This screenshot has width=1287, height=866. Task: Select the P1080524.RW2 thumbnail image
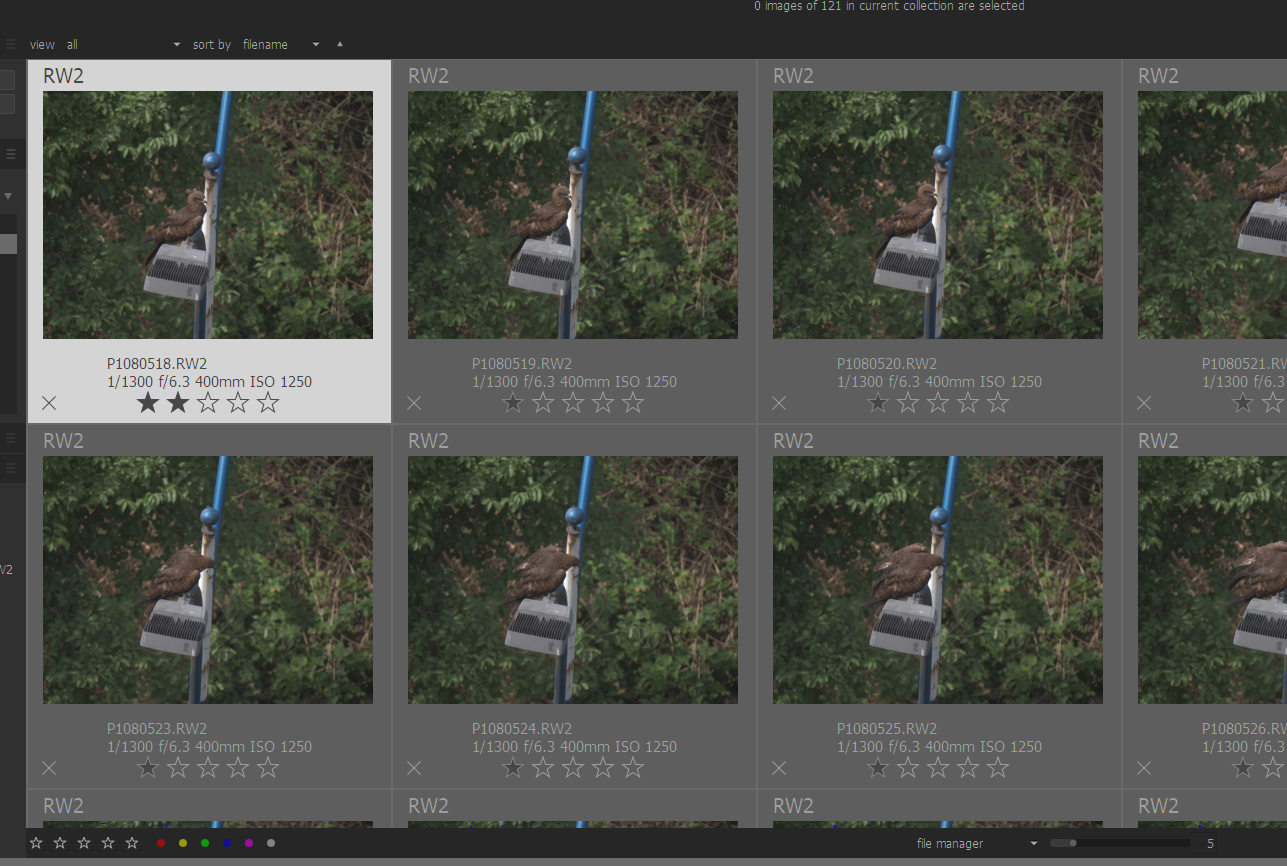pos(573,580)
